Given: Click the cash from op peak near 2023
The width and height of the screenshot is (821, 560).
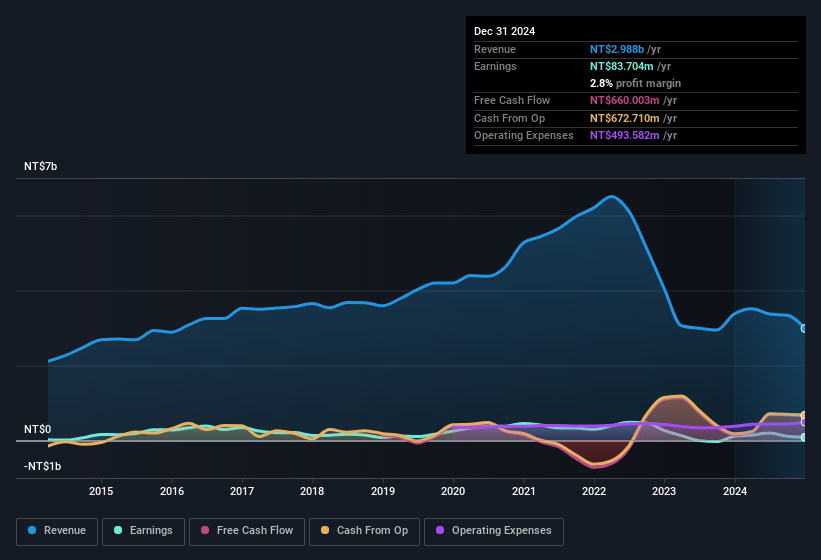Looking at the screenshot, I should 680,396.
